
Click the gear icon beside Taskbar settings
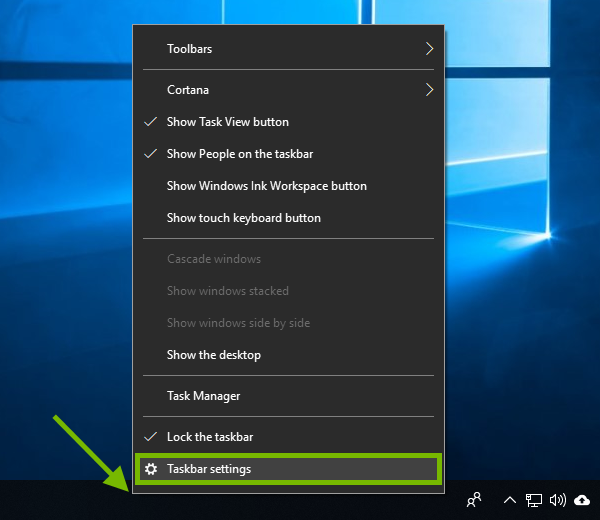click(x=151, y=469)
